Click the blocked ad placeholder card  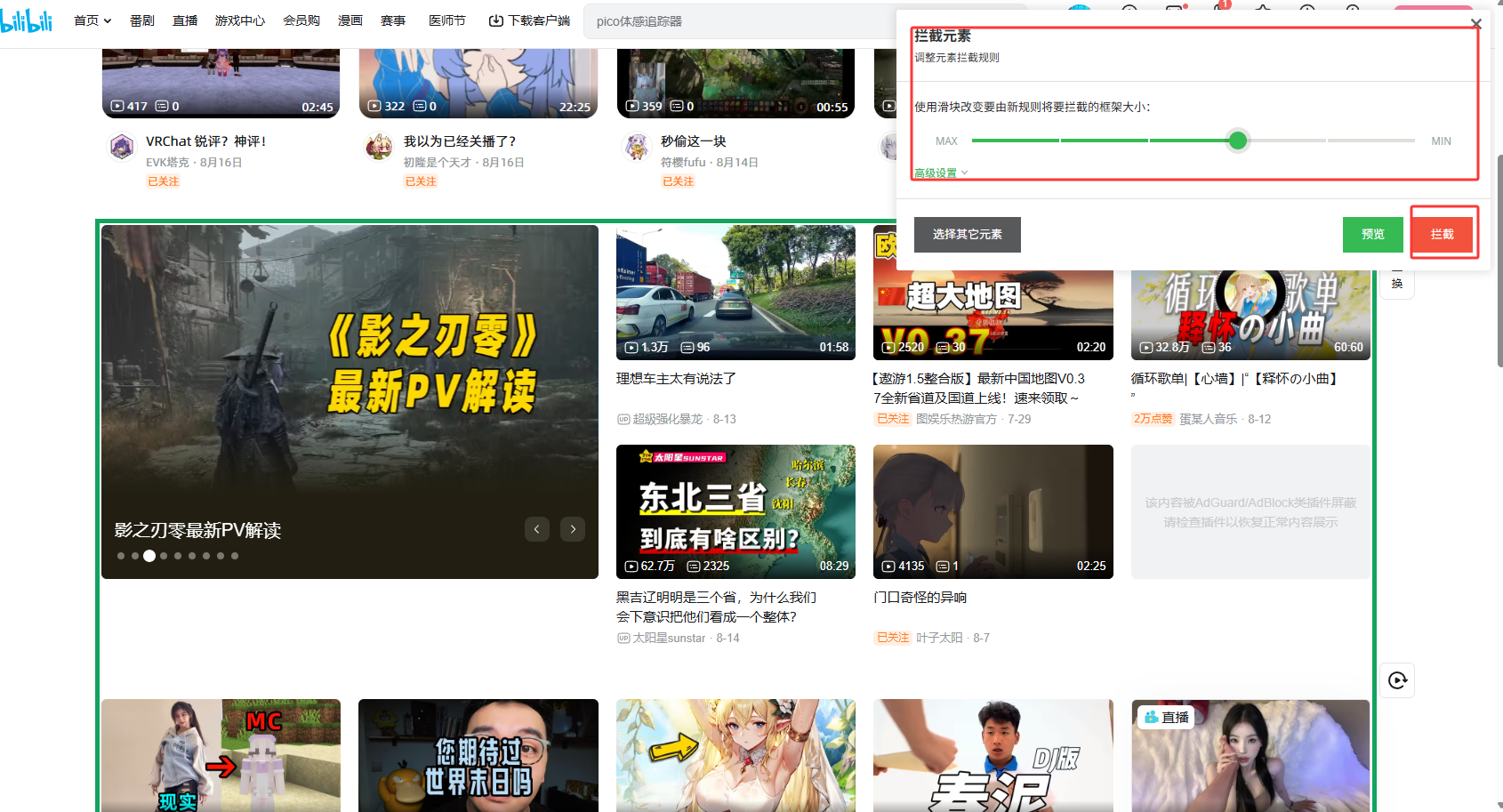click(x=1250, y=511)
